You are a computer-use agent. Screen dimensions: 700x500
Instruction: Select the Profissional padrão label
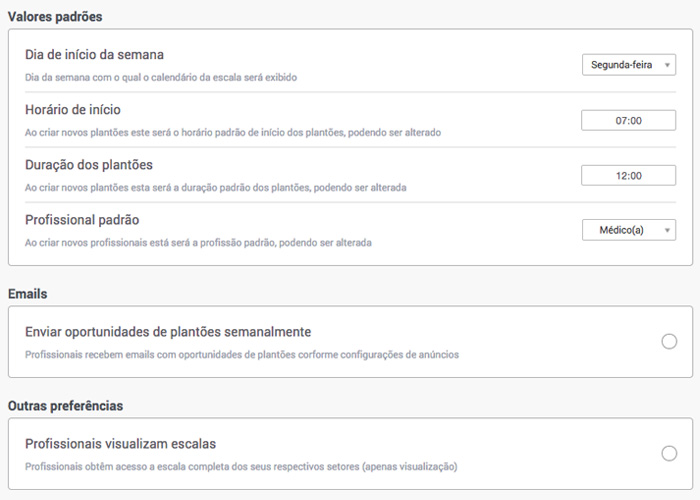tap(82, 219)
